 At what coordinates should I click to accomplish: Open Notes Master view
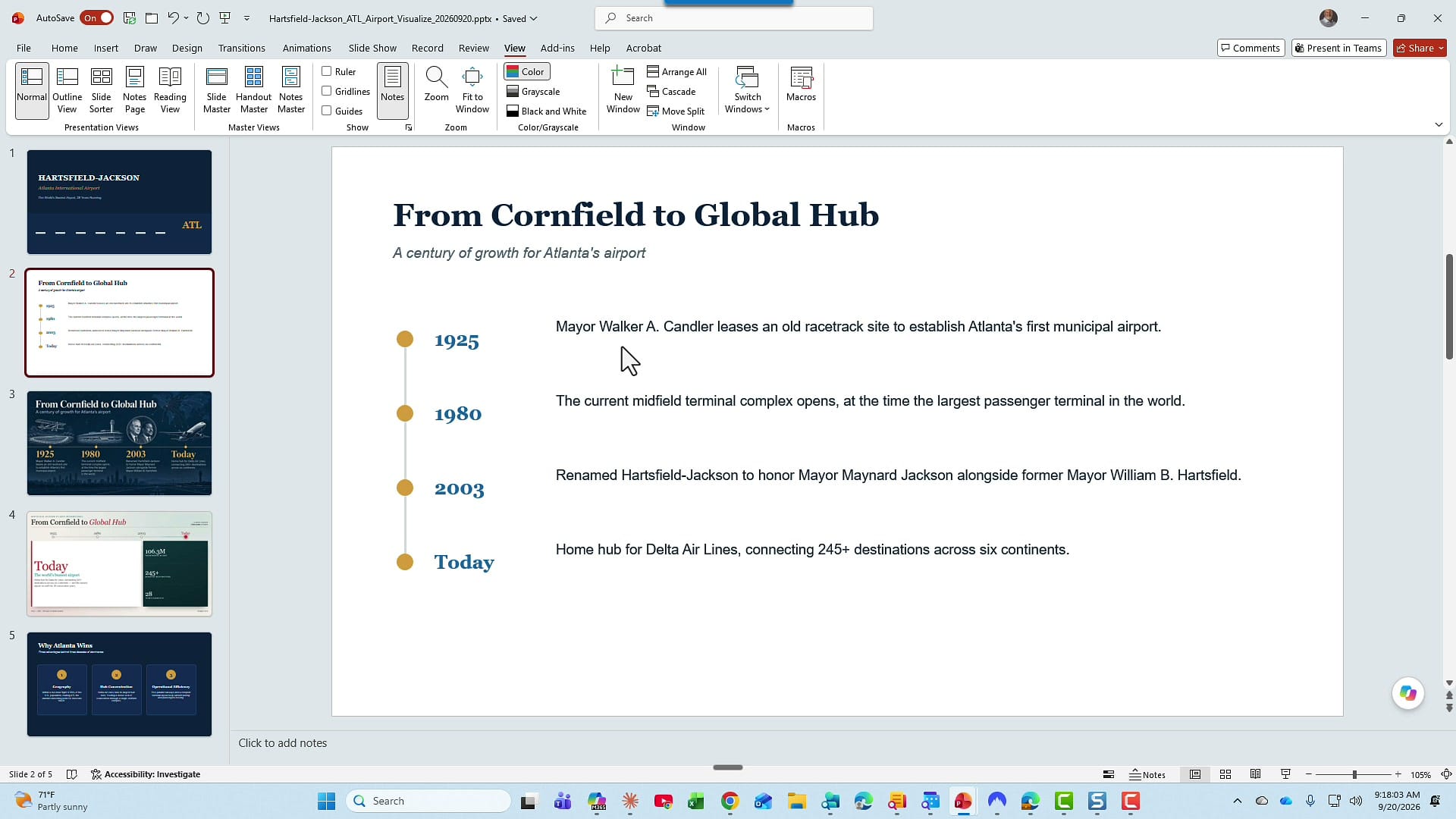[290, 90]
